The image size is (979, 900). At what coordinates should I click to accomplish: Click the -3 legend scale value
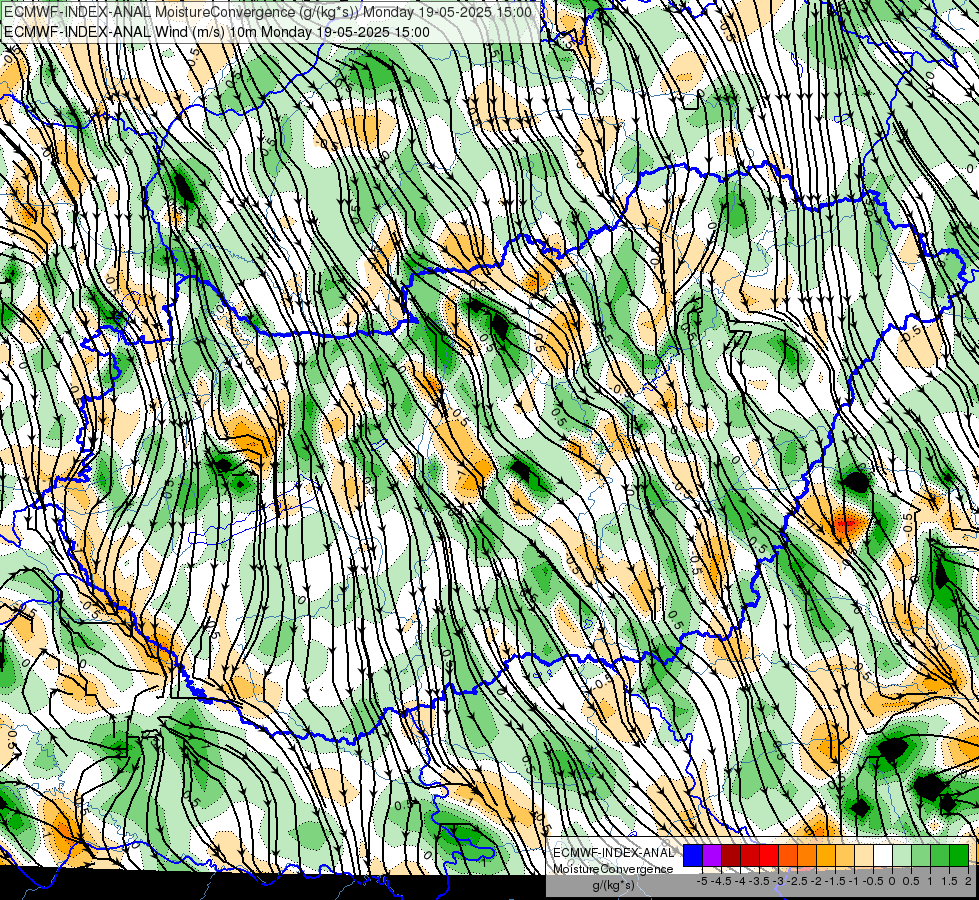[778, 881]
